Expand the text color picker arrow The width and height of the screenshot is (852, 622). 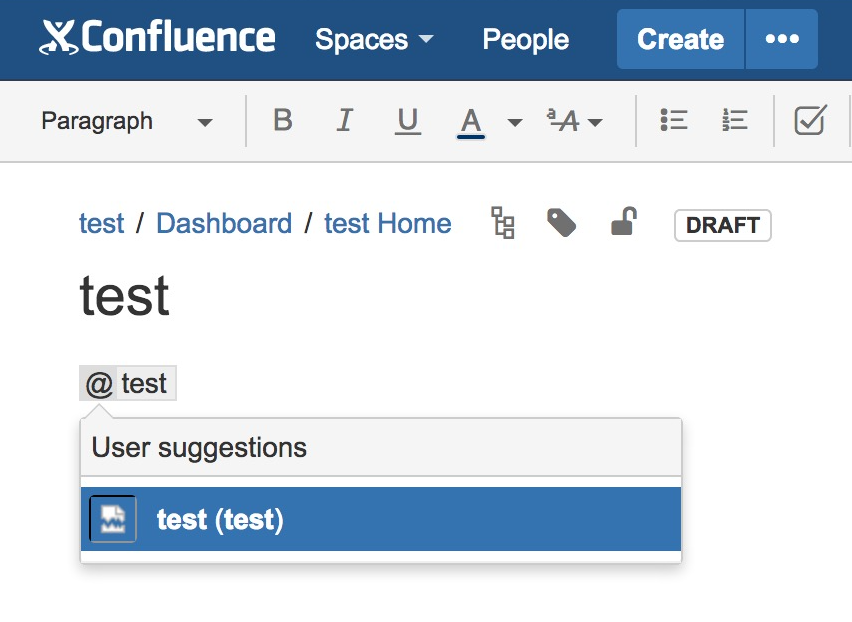coord(515,122)
